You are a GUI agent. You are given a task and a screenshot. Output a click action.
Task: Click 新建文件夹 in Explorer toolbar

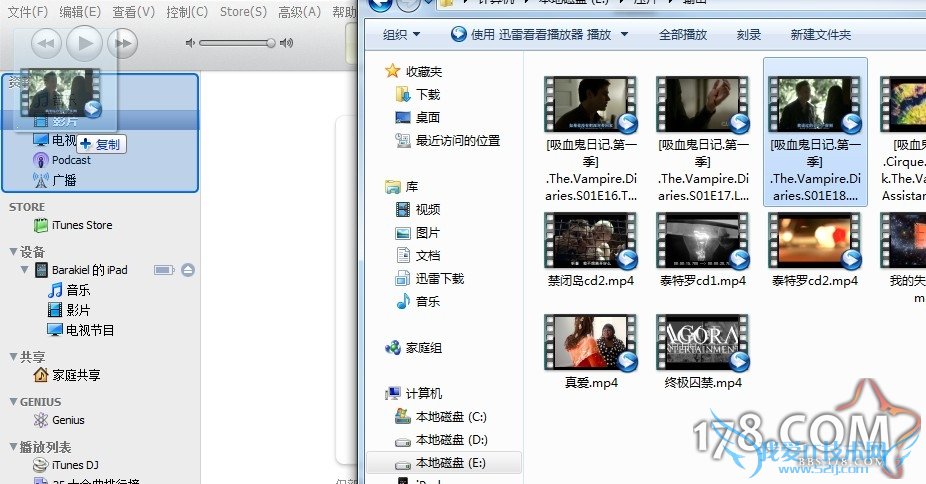point(820,35)
